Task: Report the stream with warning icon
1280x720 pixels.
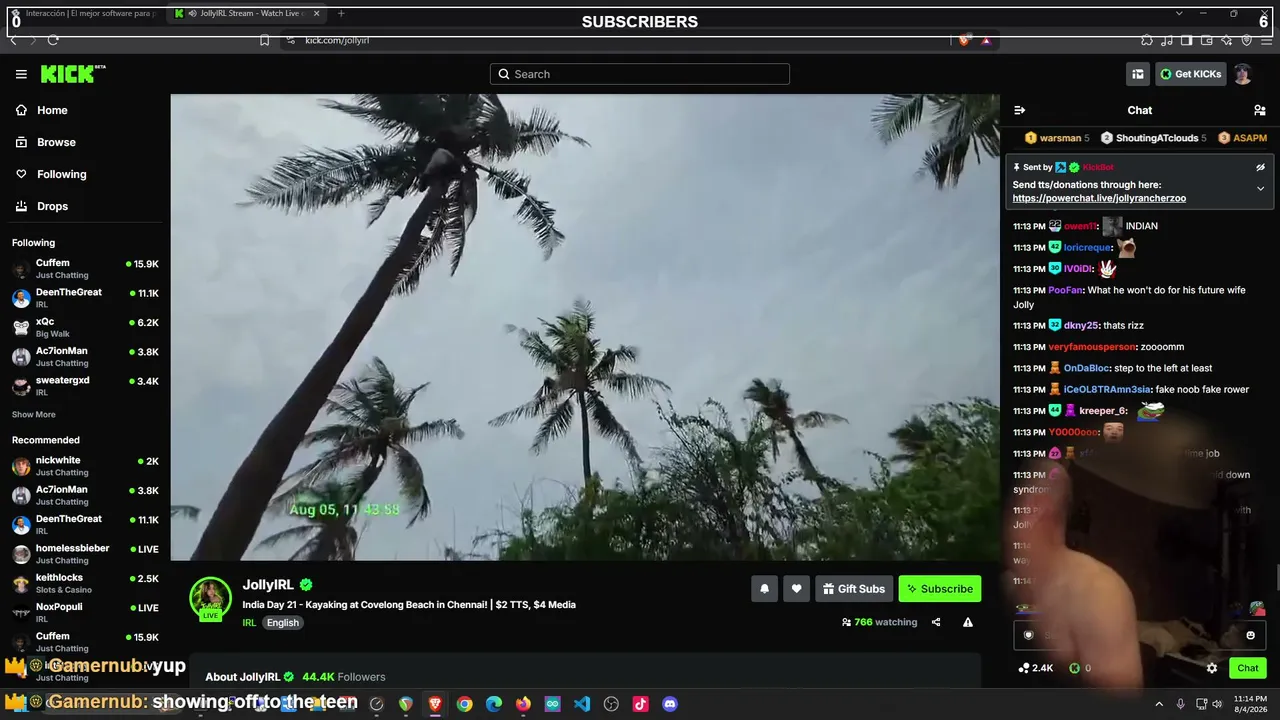Action: [967, 622]
